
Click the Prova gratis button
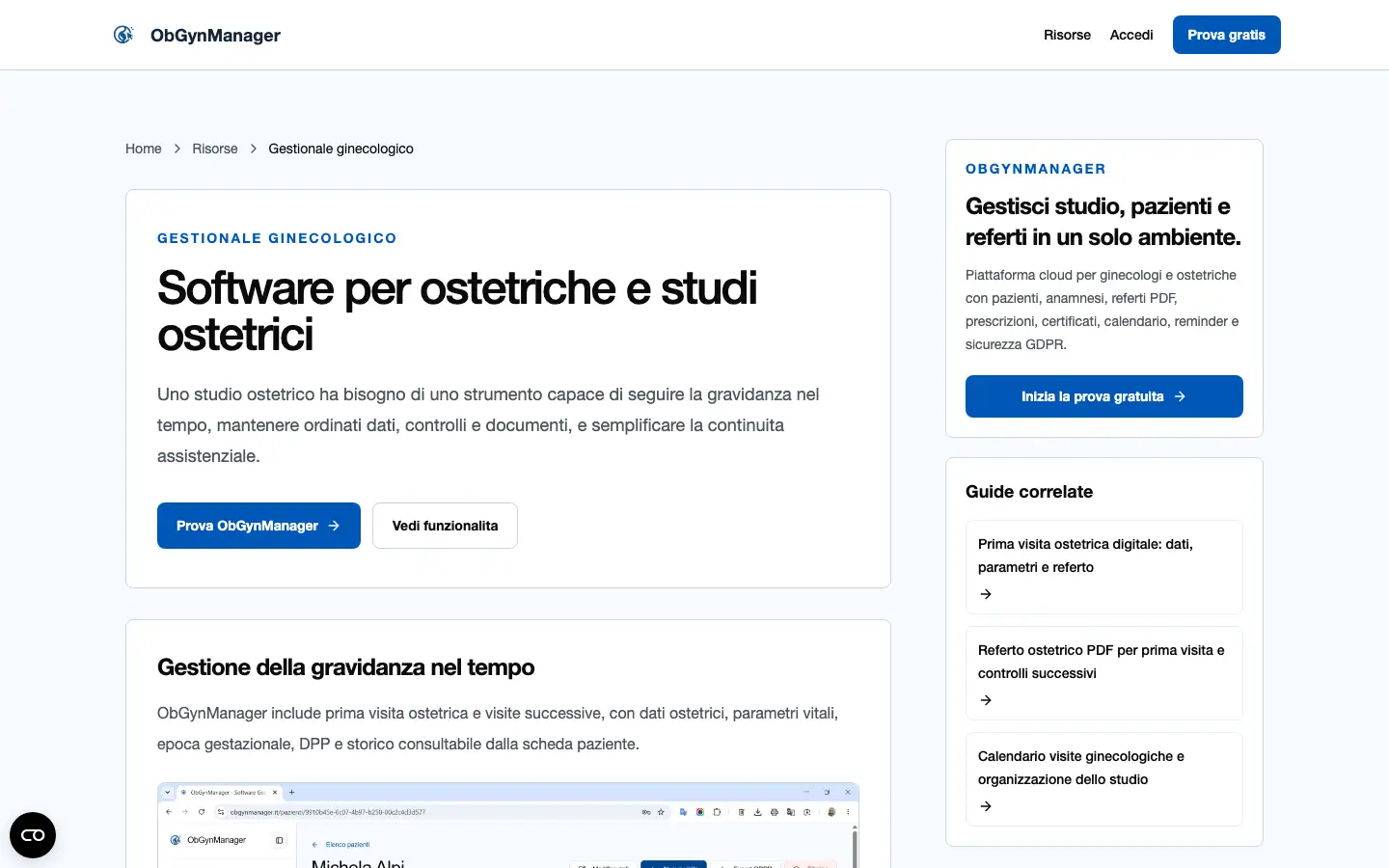click(x=1227, y=35)
